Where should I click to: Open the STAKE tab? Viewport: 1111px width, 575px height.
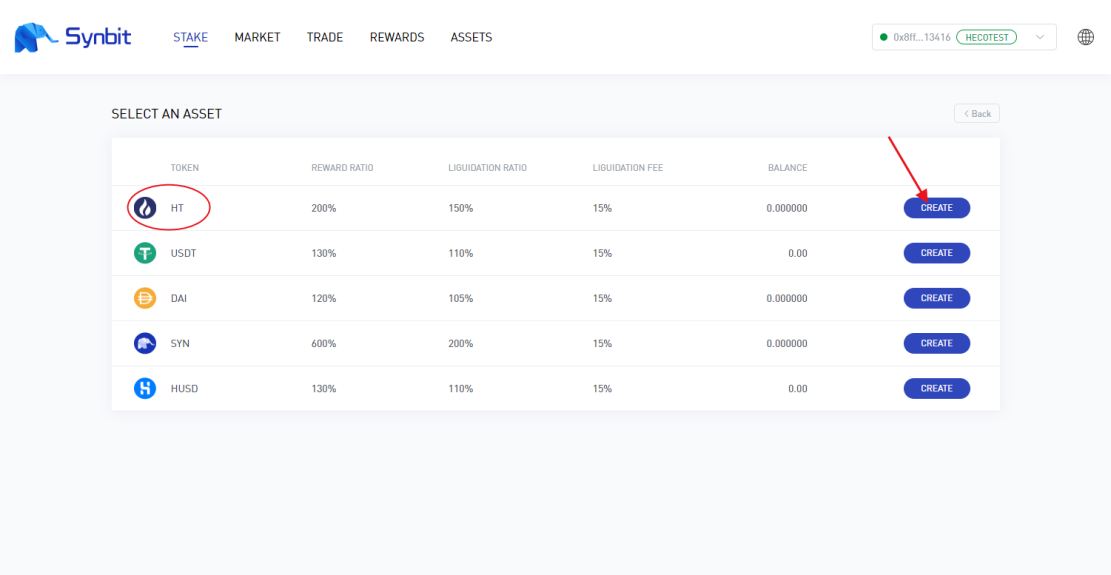(x=191, y=38)
